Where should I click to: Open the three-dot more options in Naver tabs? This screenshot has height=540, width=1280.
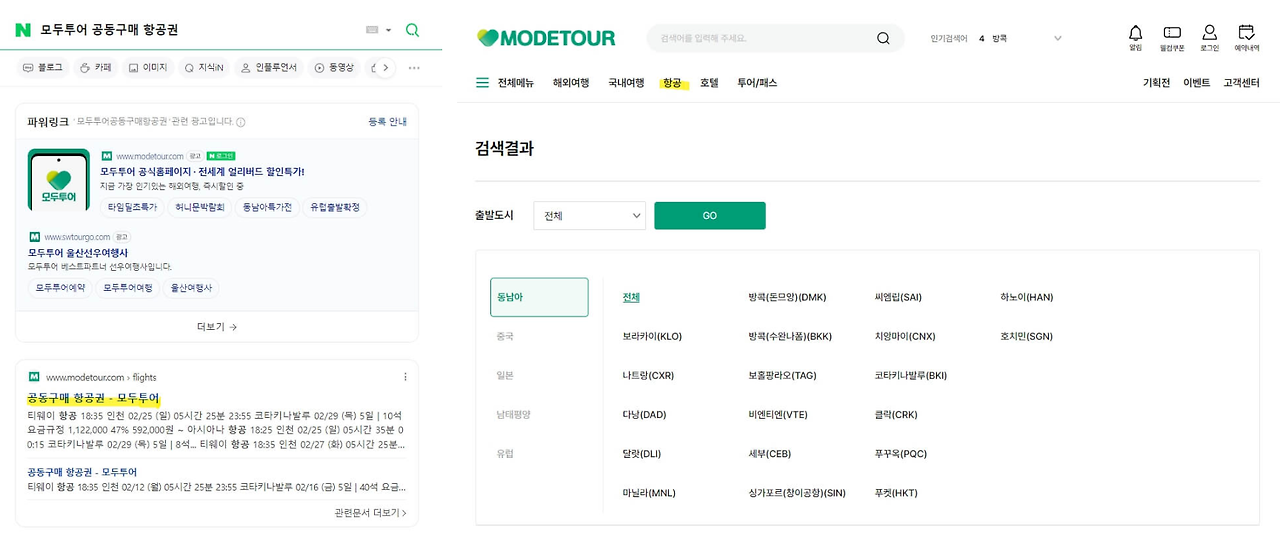[414, 67]
